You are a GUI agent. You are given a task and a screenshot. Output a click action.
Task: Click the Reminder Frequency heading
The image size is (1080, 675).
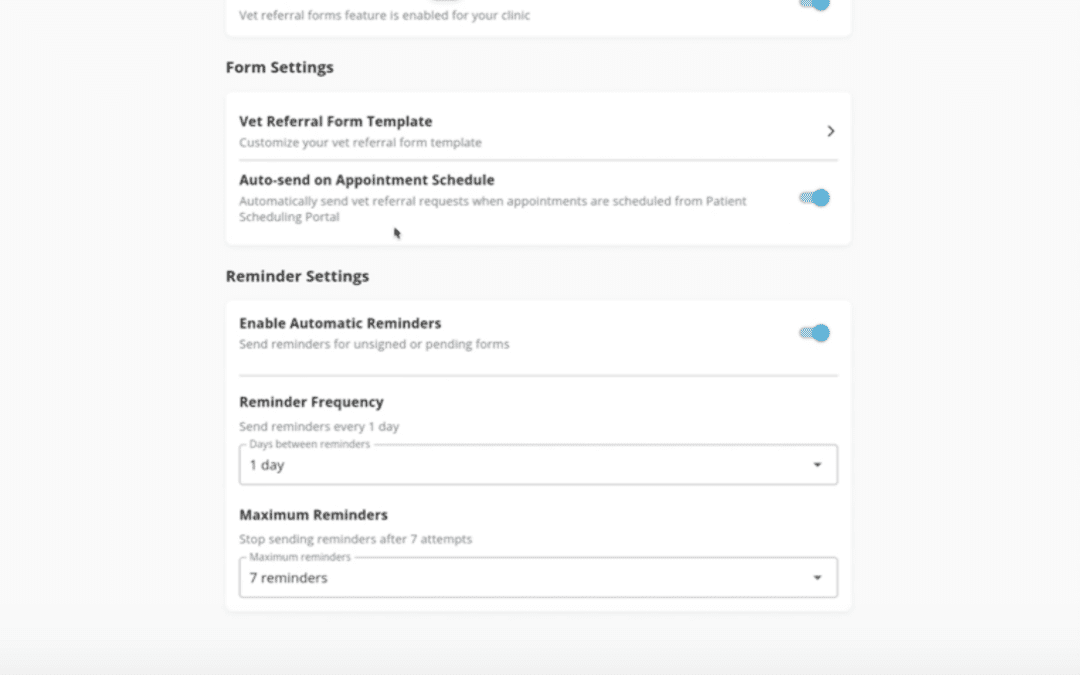(310, 401)
